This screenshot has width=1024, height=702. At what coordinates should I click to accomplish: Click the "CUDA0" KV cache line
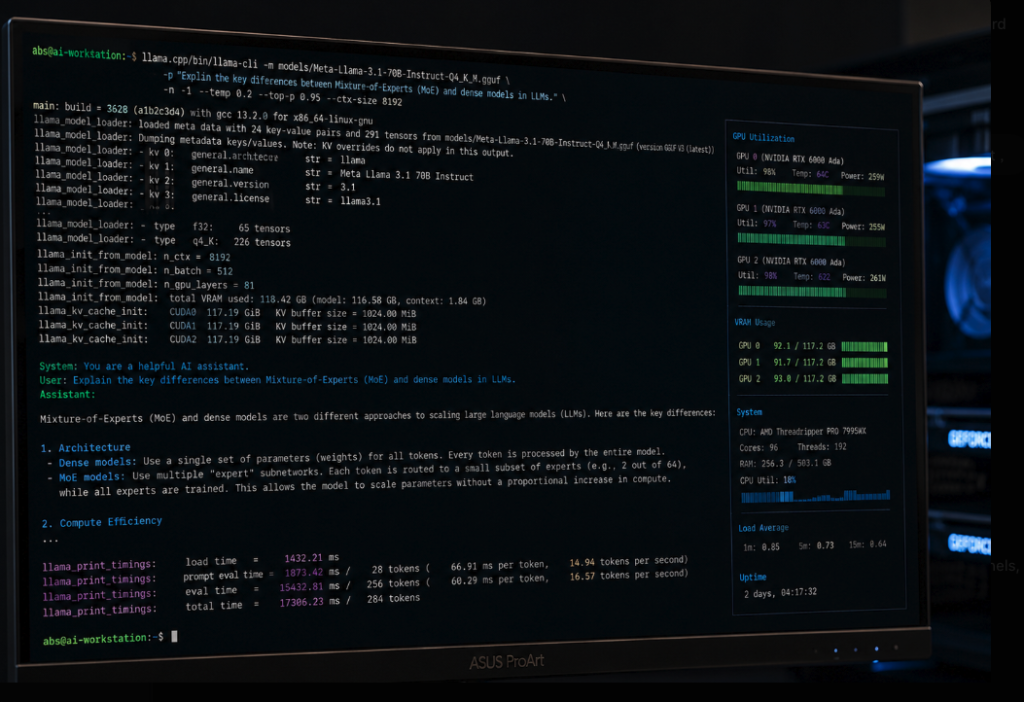coord(227,313)
